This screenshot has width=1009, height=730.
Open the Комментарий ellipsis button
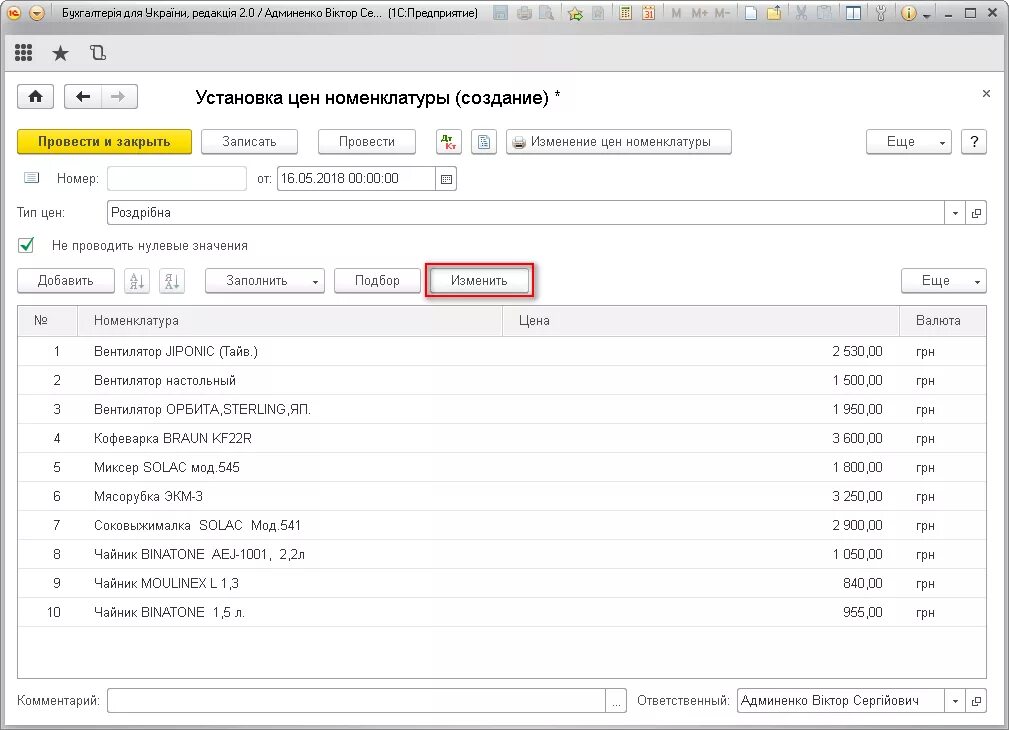pyautogui.click(x=616, y=701)
